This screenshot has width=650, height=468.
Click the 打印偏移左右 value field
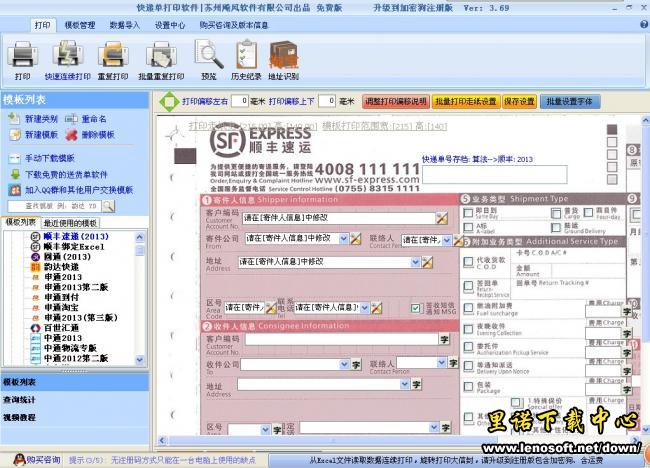(x=240, y=101)
